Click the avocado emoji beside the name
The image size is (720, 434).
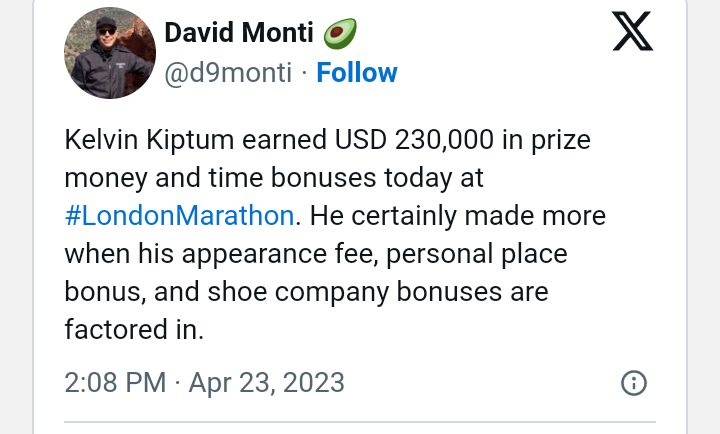340,33
